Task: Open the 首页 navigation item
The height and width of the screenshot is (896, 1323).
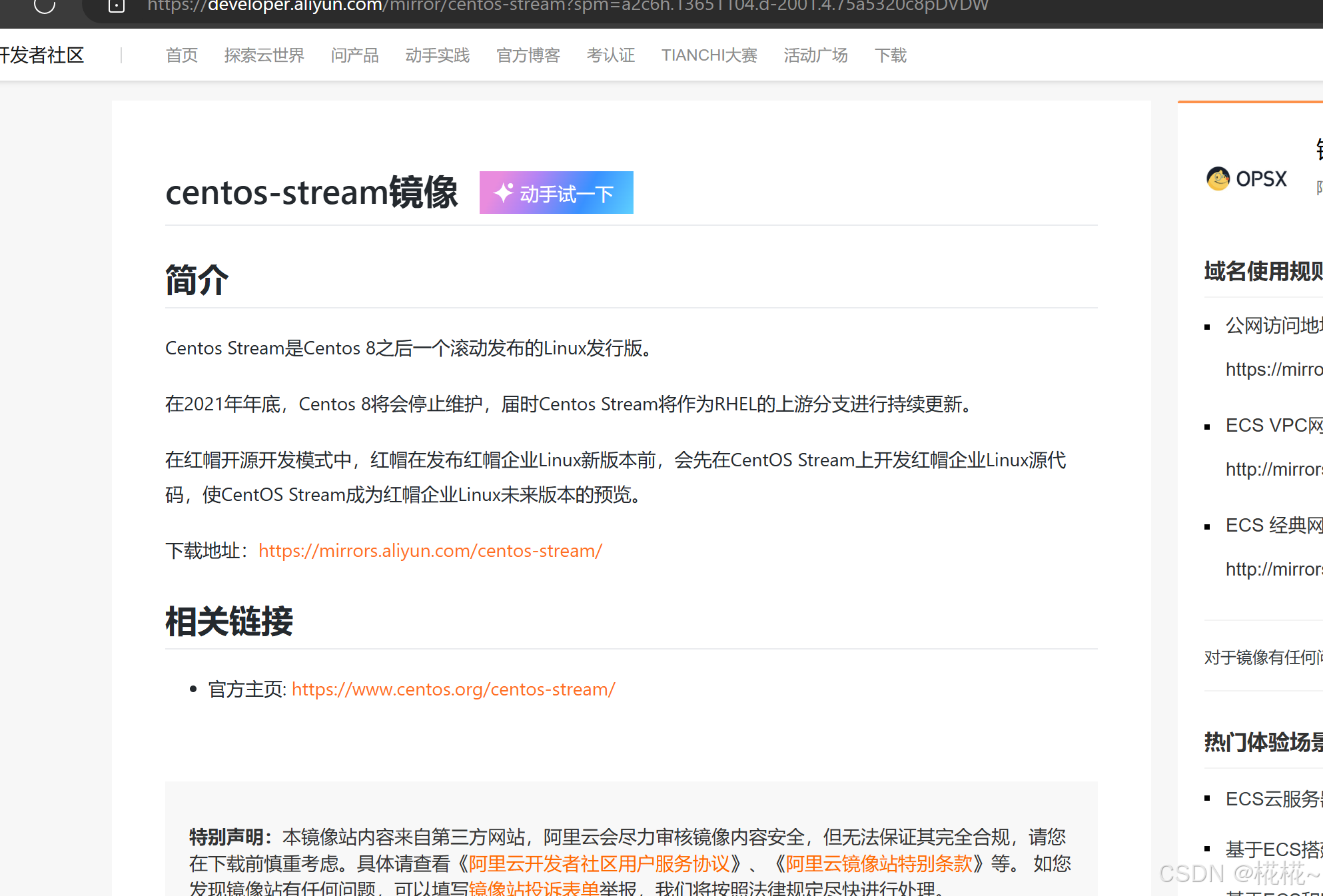Action: click(181, 55)
